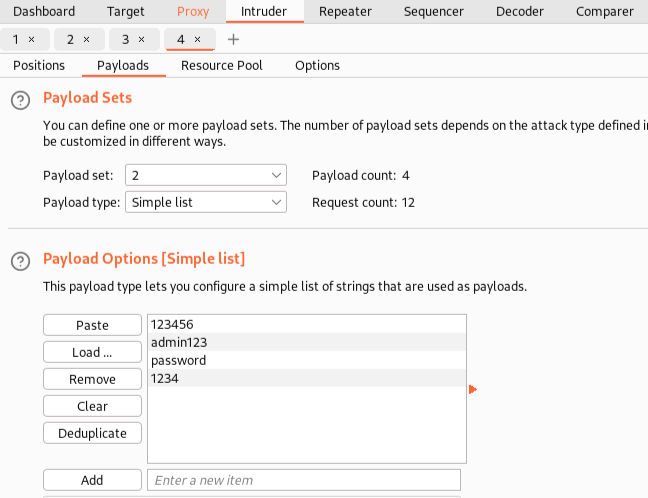Open Payload Sets help icon

click(20, 100)
